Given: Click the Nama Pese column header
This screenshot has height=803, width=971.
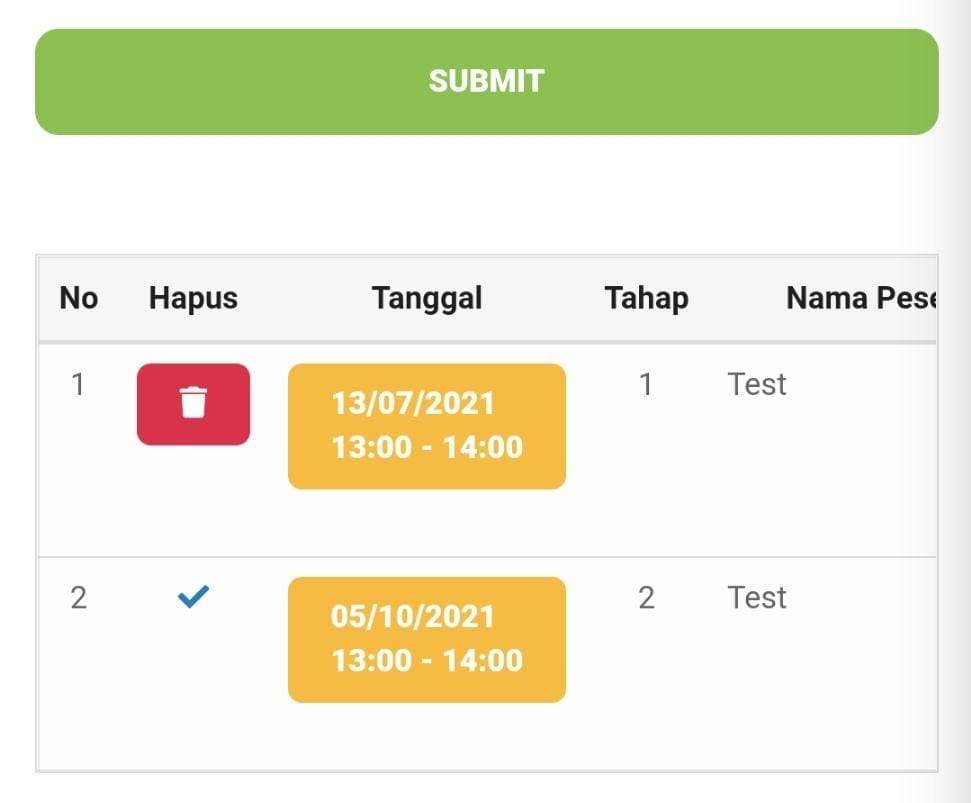Looking at the screenshot, I should tap(860, 298).
